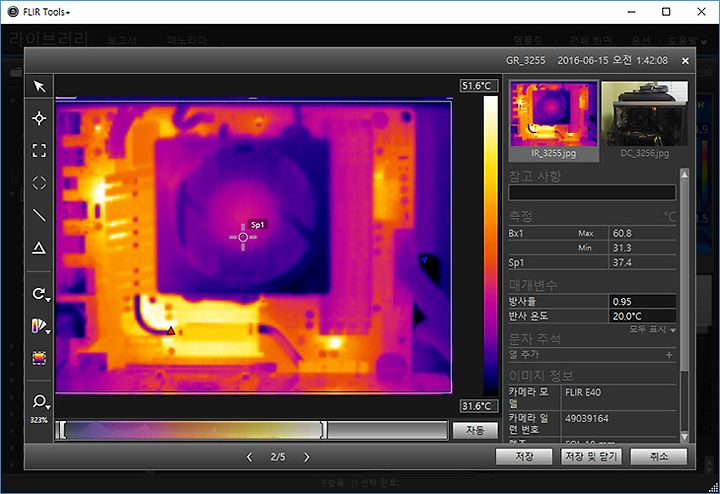Click the right handle of temperature span slider
This screenshot has width=720, height=494.
pos(324,430)
